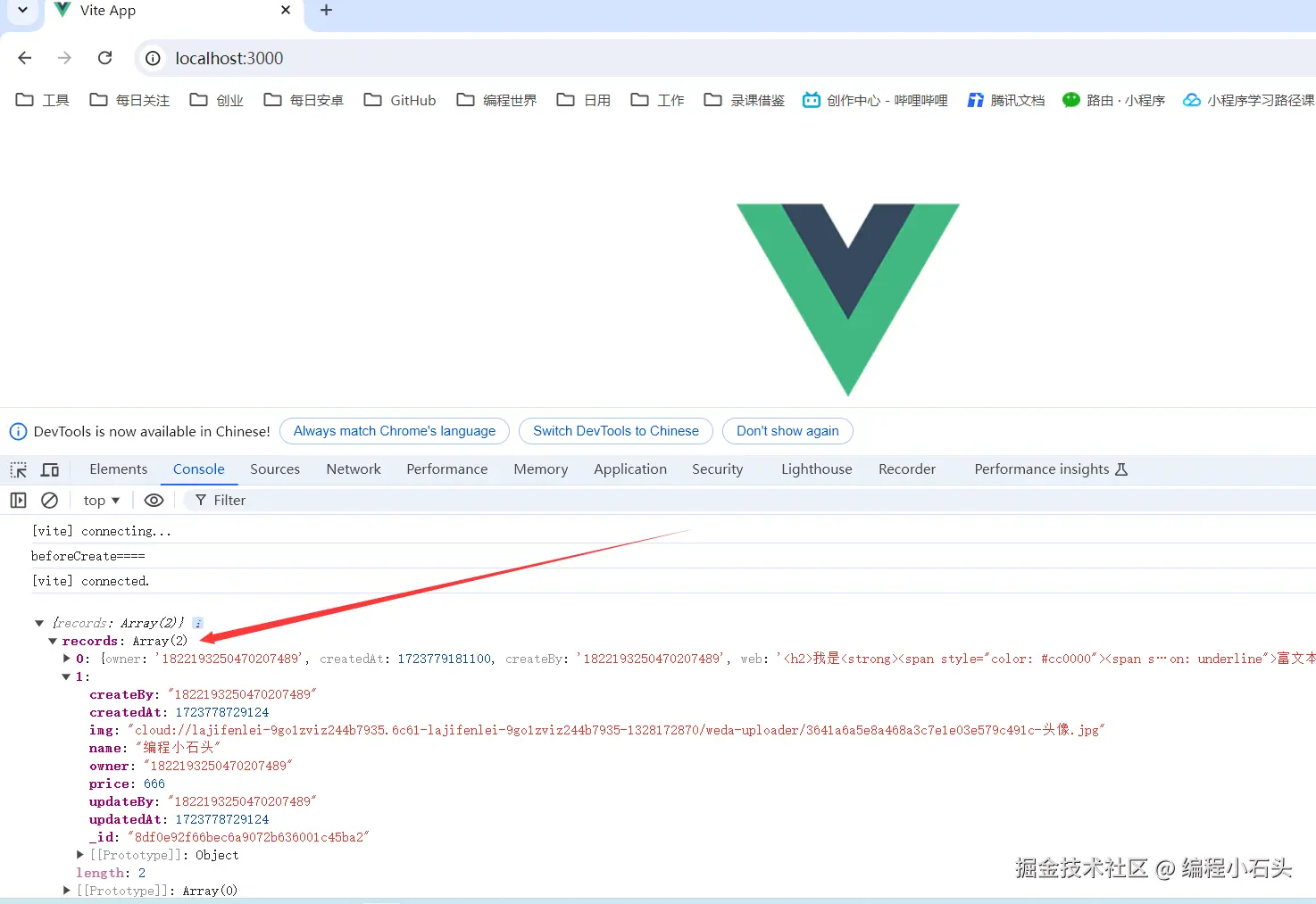
Task: Switch to the Sources tab
Action: (x=275, y=469)
